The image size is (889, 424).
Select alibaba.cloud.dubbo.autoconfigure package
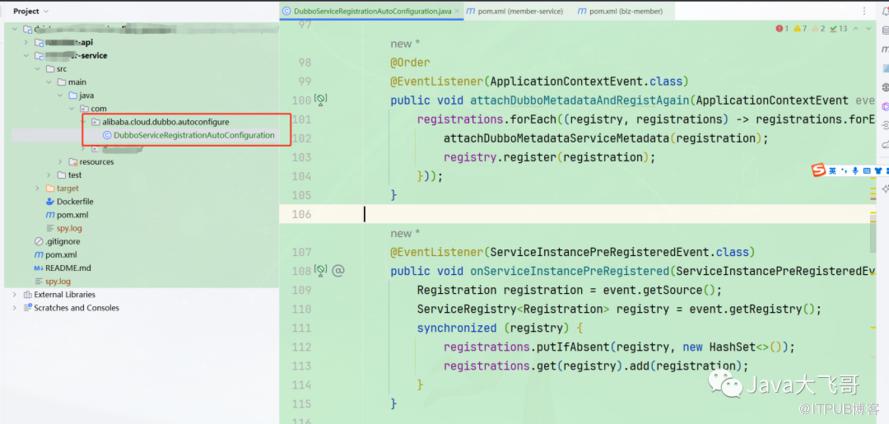(x=165, y=122)
